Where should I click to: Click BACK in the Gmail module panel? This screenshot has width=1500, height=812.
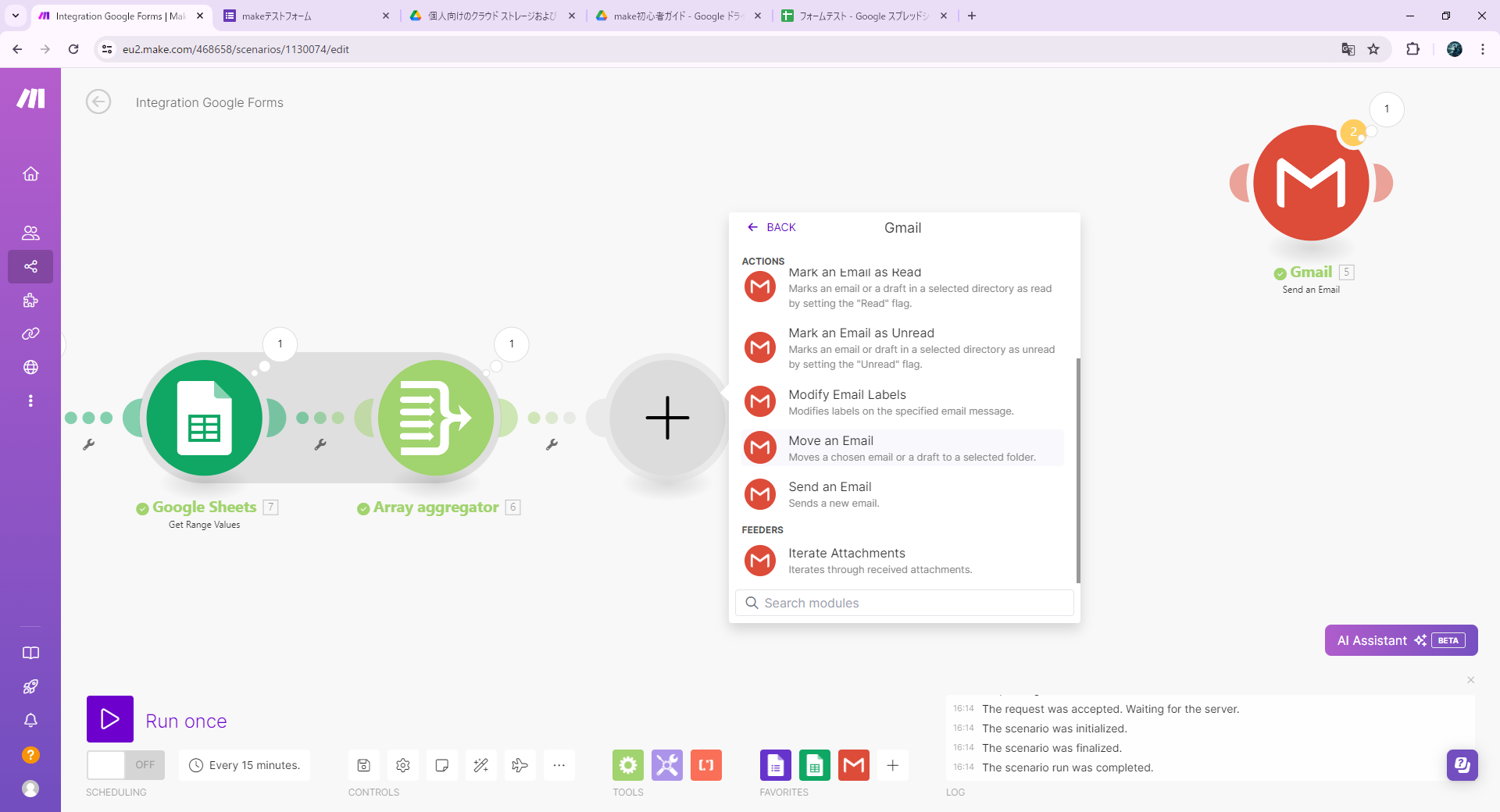[772, 227]
